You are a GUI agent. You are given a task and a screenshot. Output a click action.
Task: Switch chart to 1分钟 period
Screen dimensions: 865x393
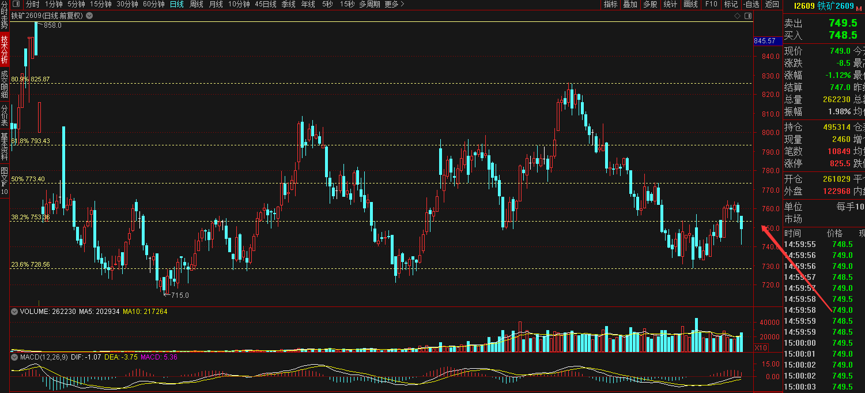54,4
